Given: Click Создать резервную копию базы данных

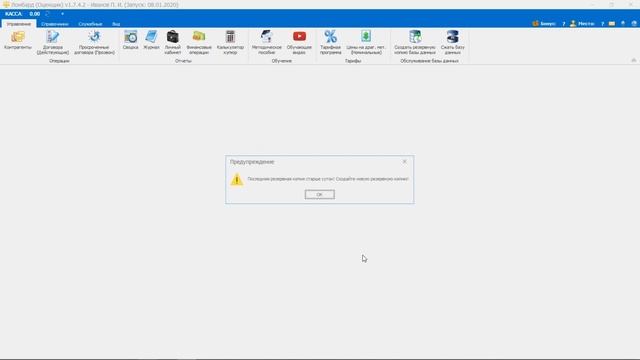Looking at the screenshot, I should (x=415, y=42).
